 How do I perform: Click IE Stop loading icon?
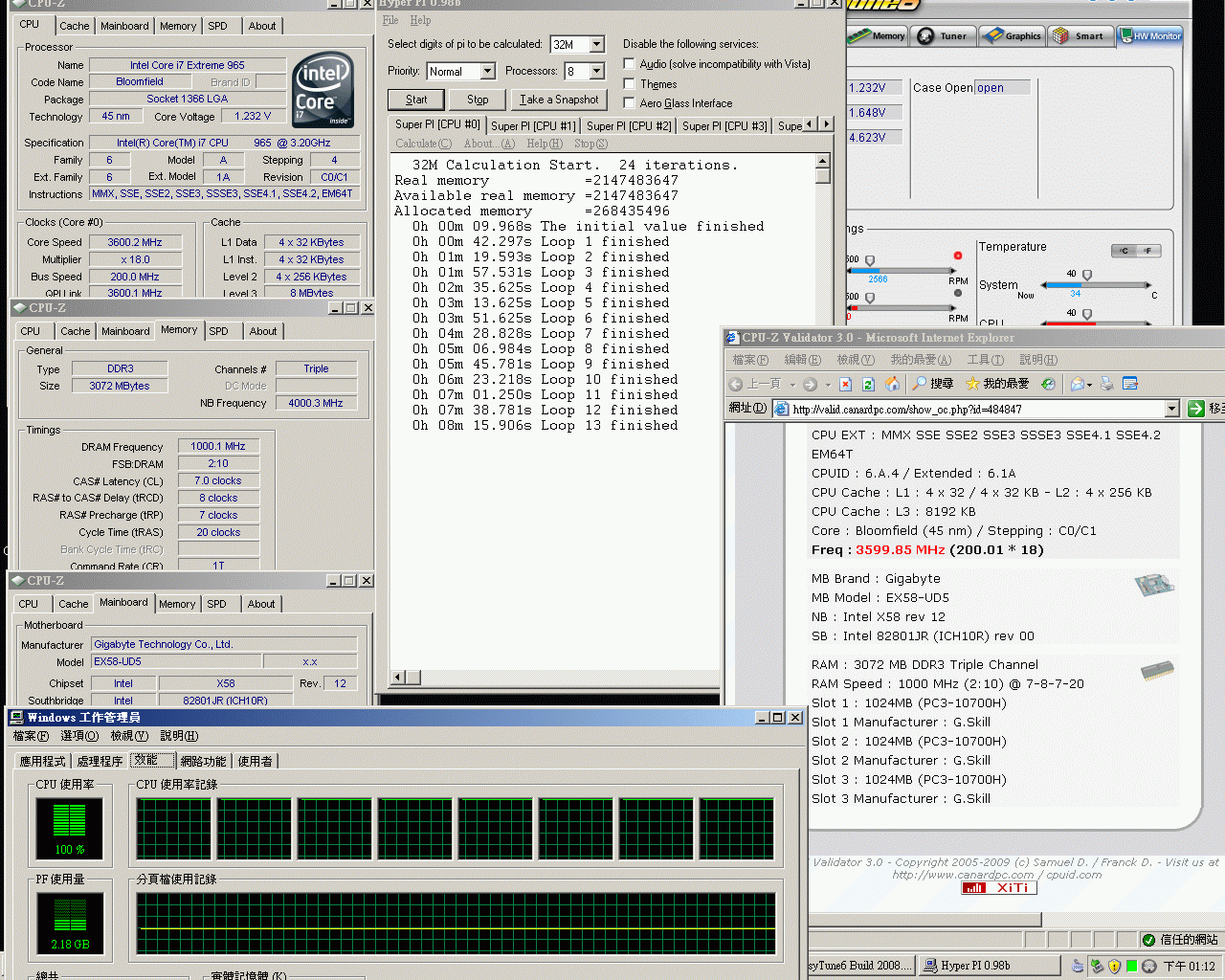click(845, 384)
